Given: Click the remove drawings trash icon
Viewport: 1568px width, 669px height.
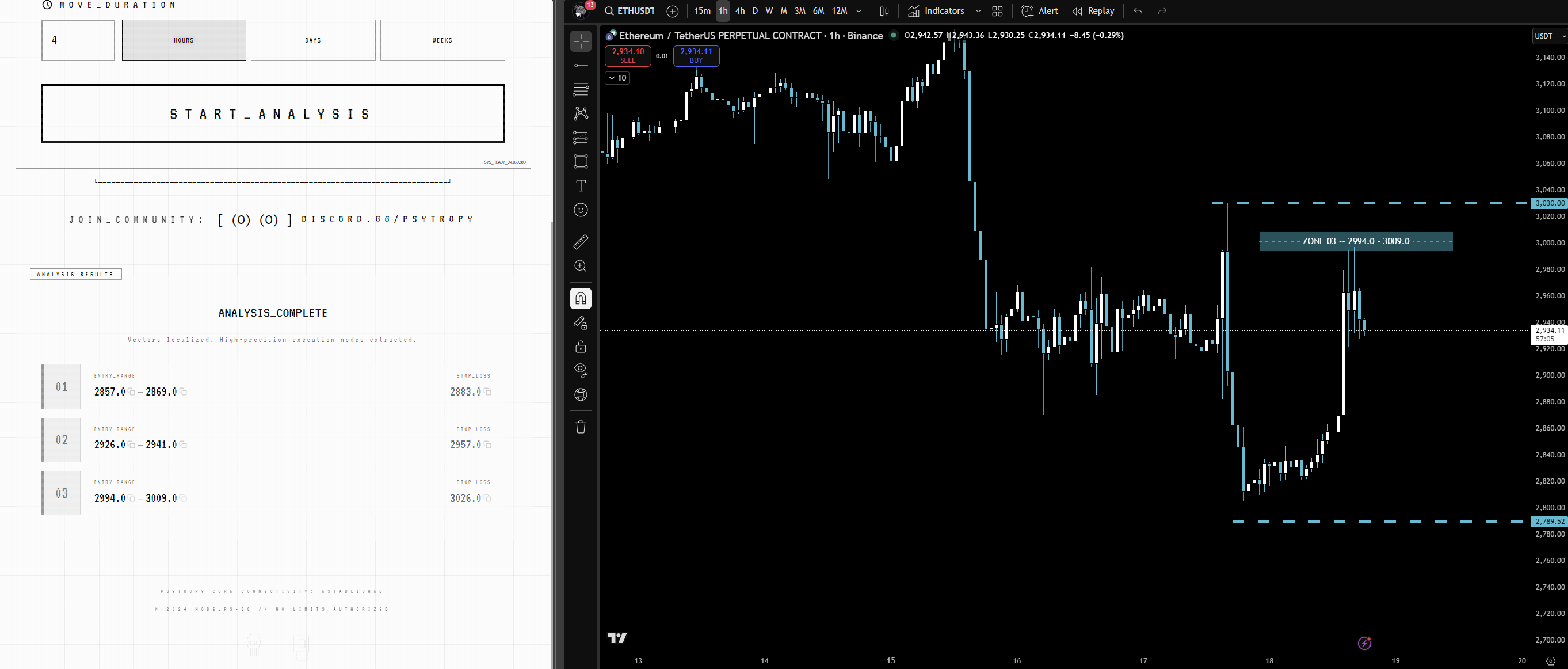Looking at the screenshot, I should pyautogui.click(x=581, y=427).
